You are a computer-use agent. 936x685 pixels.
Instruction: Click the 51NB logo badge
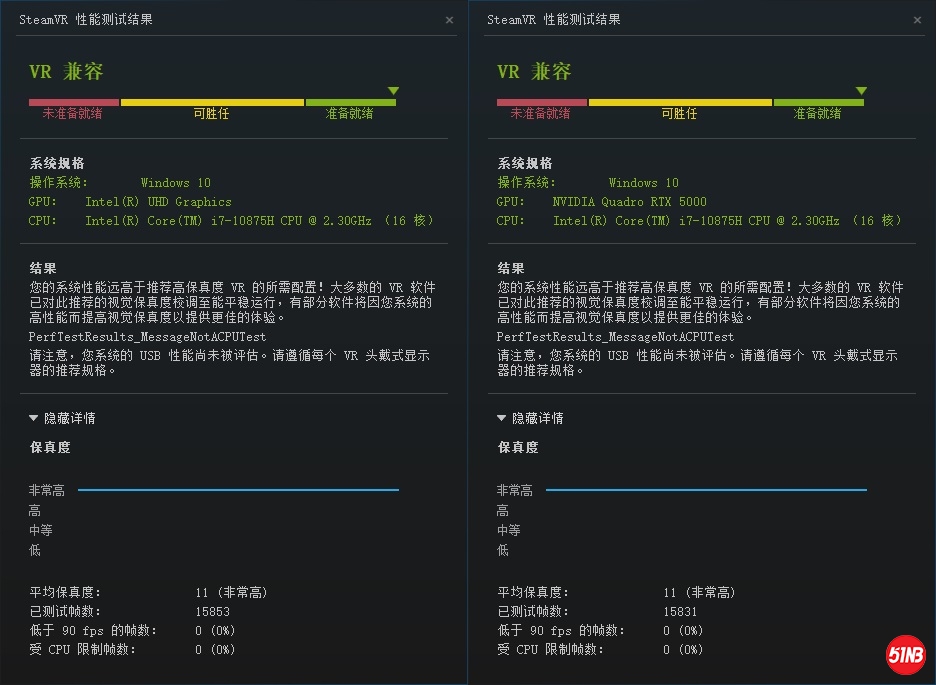(x=906, y=656)
